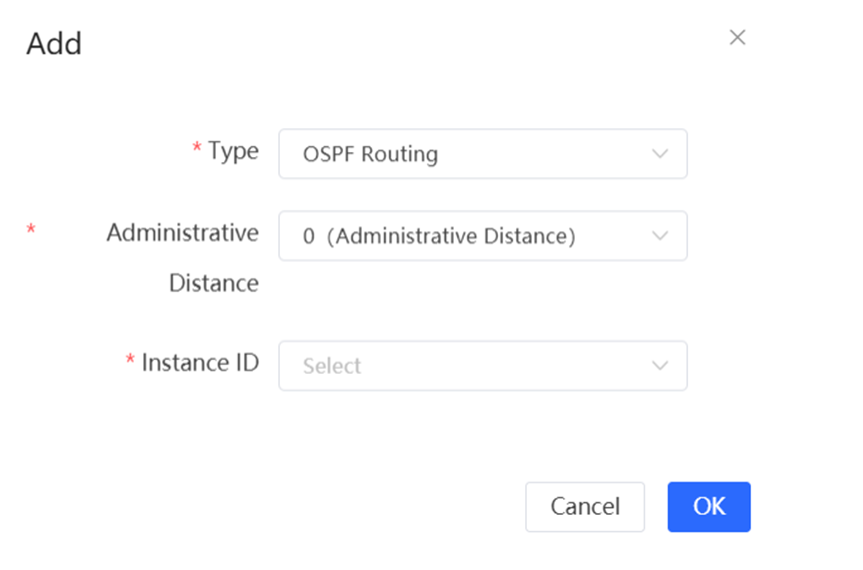This screenshot has height=570, width=863.
Task: Click the OSPF Routing selected value text
Action: click(370, 154)
